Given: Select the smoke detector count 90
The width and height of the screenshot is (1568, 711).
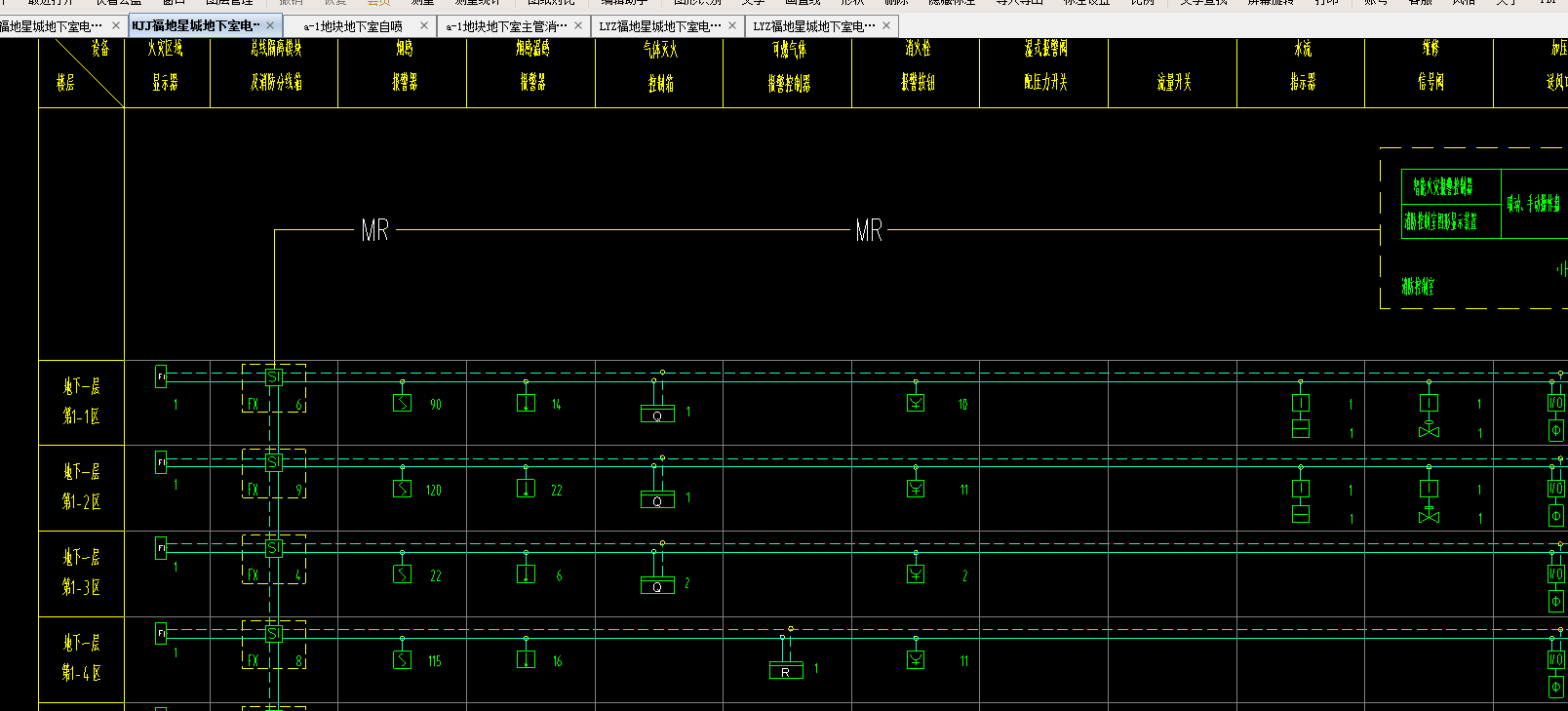Looking at the screenshot, I should pyautogui.click(x=436, y=404).
